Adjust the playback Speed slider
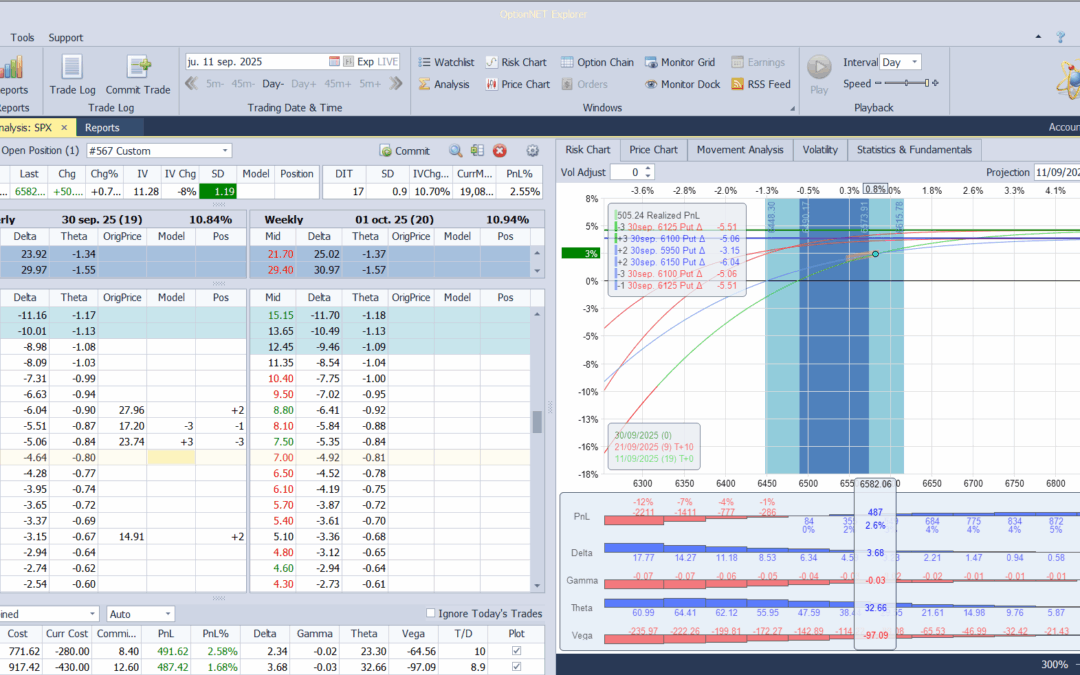Screen dimensions: 1080x675 coord(906,83)
